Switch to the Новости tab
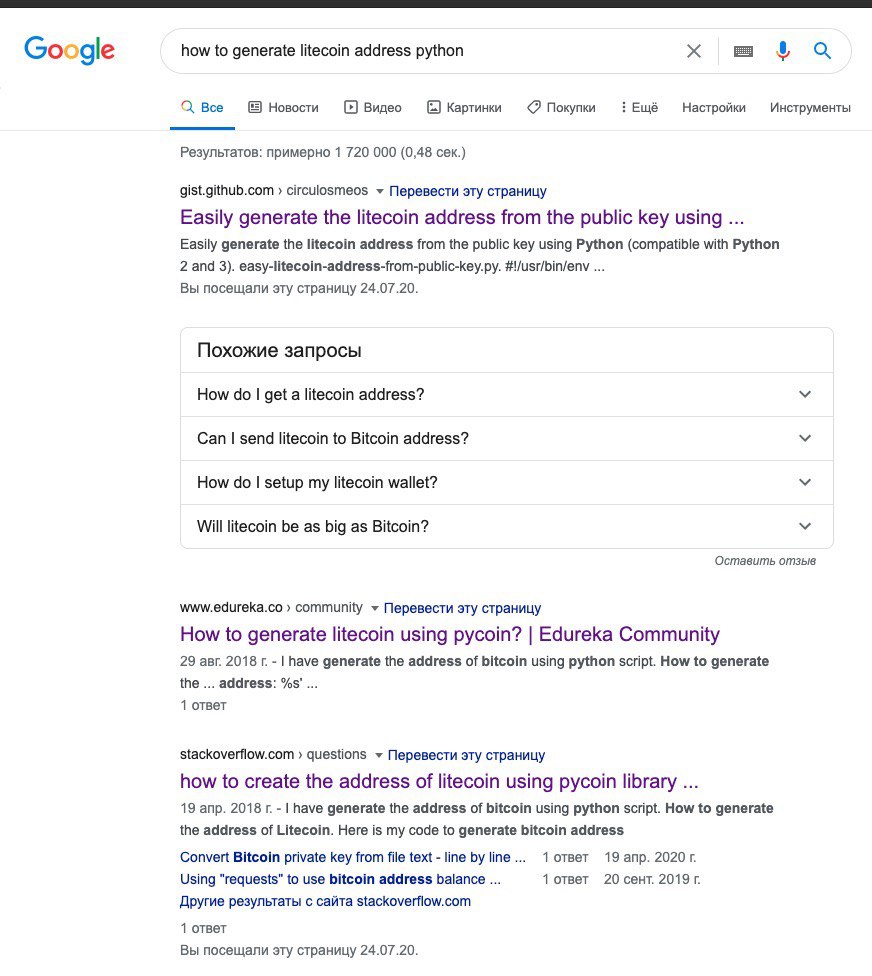 [283, 107]
